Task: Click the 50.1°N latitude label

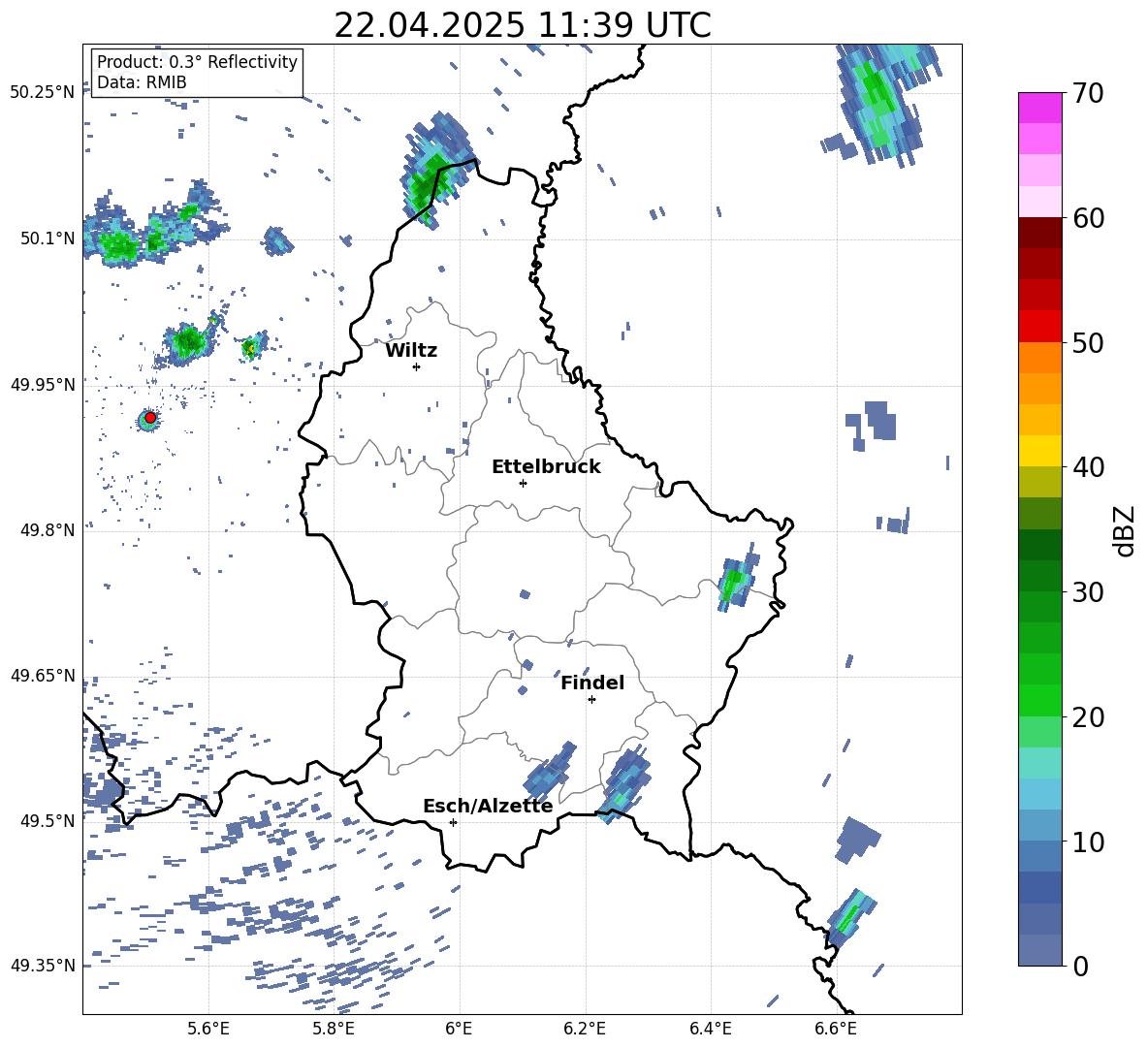Action: [47, 238]
